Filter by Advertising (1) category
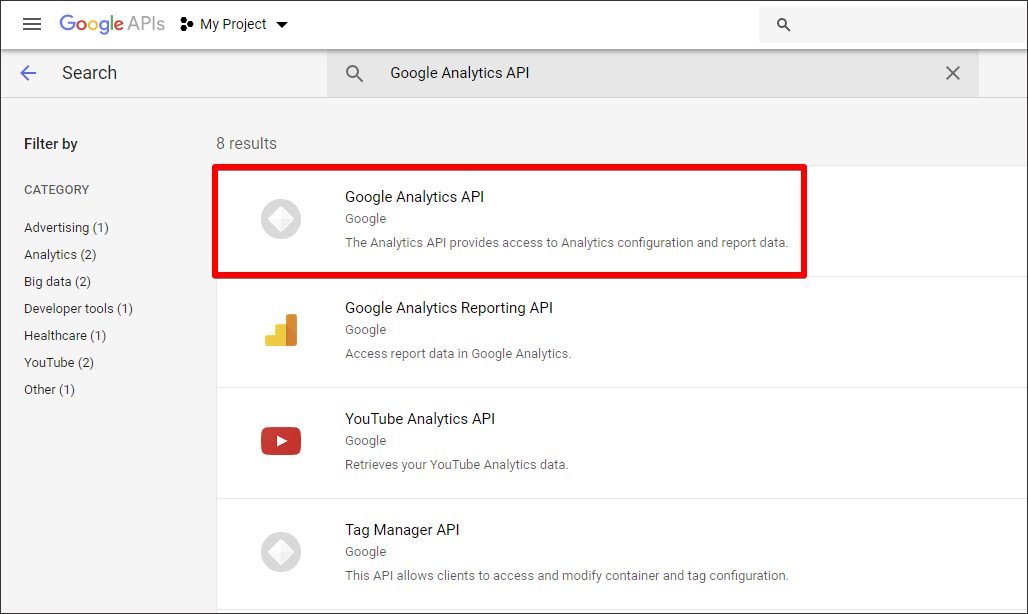Screen dimensions: 1028x614 pyautogui.click(x=66, y=227)
